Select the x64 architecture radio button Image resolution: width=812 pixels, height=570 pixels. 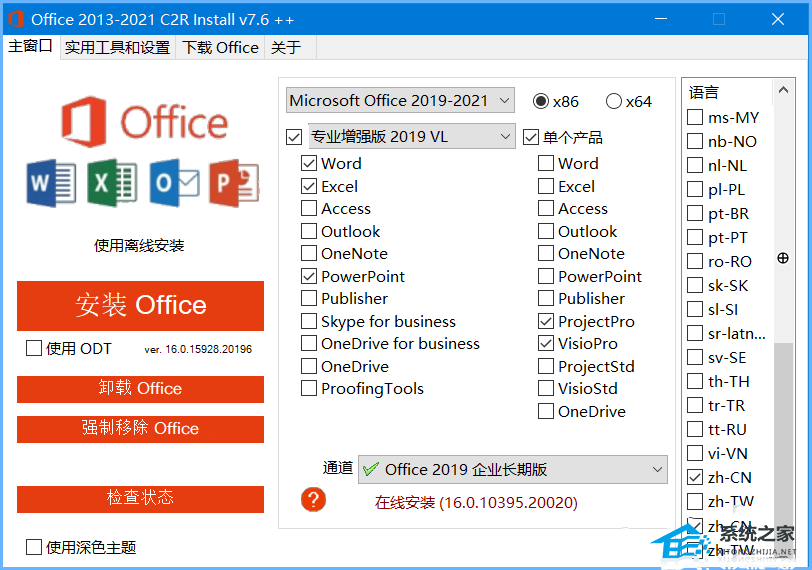pyautogui.click(x=614, y=101)
